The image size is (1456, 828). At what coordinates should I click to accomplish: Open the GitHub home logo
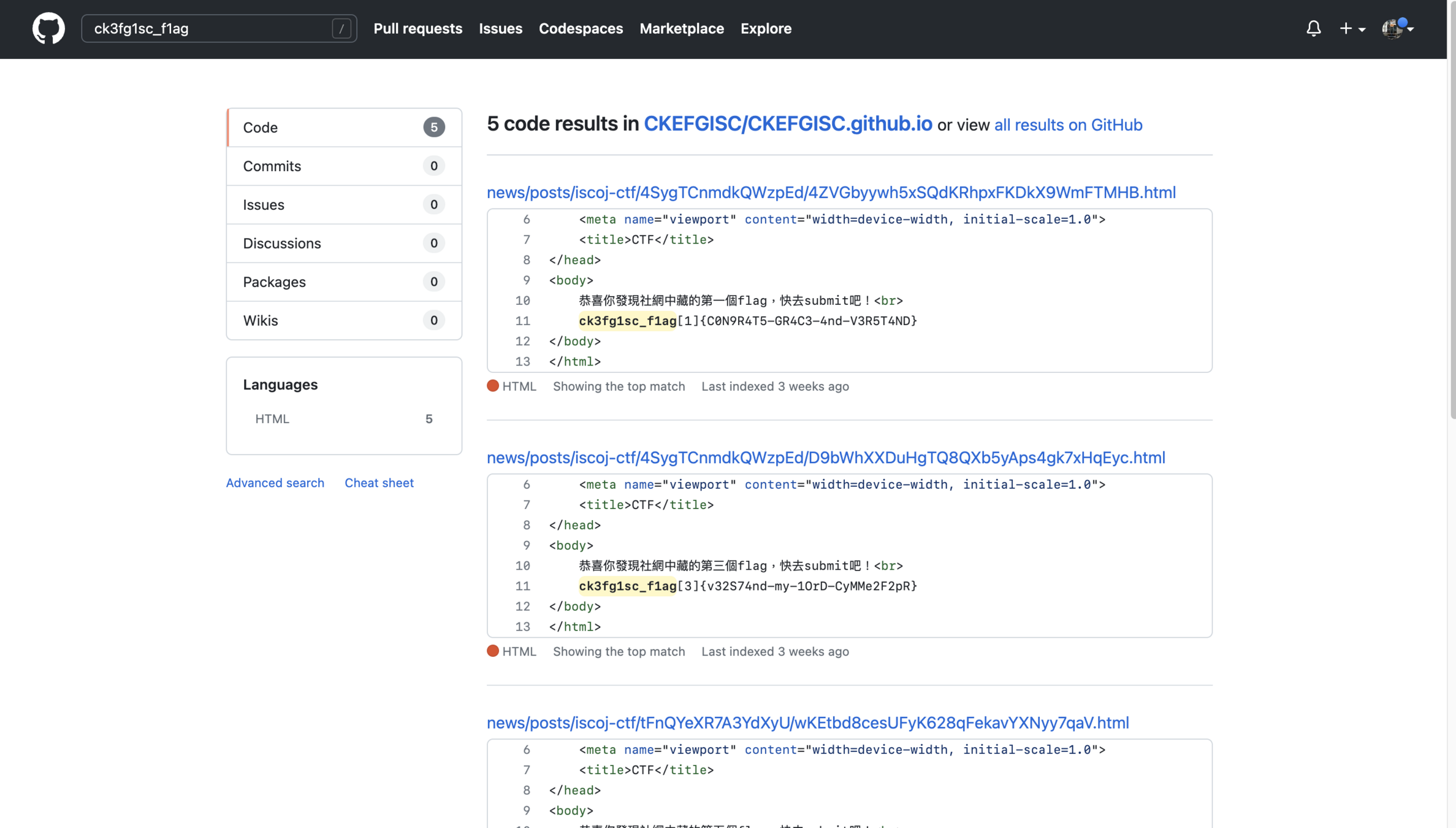pyautogui.click(x=48, y=28)
